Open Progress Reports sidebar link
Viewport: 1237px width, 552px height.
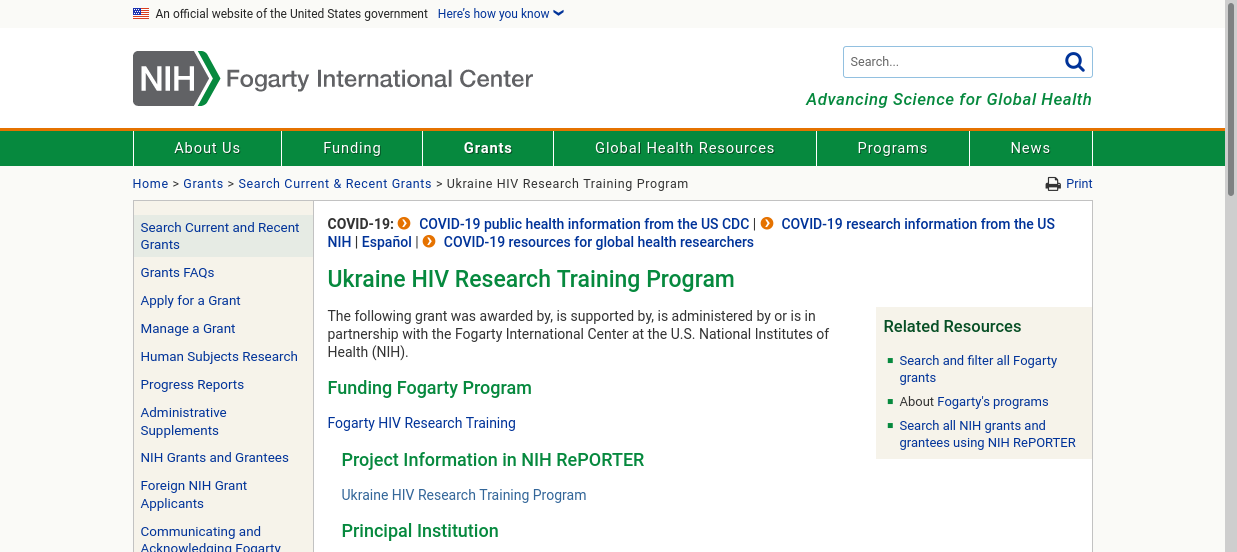tap(192, 385)
